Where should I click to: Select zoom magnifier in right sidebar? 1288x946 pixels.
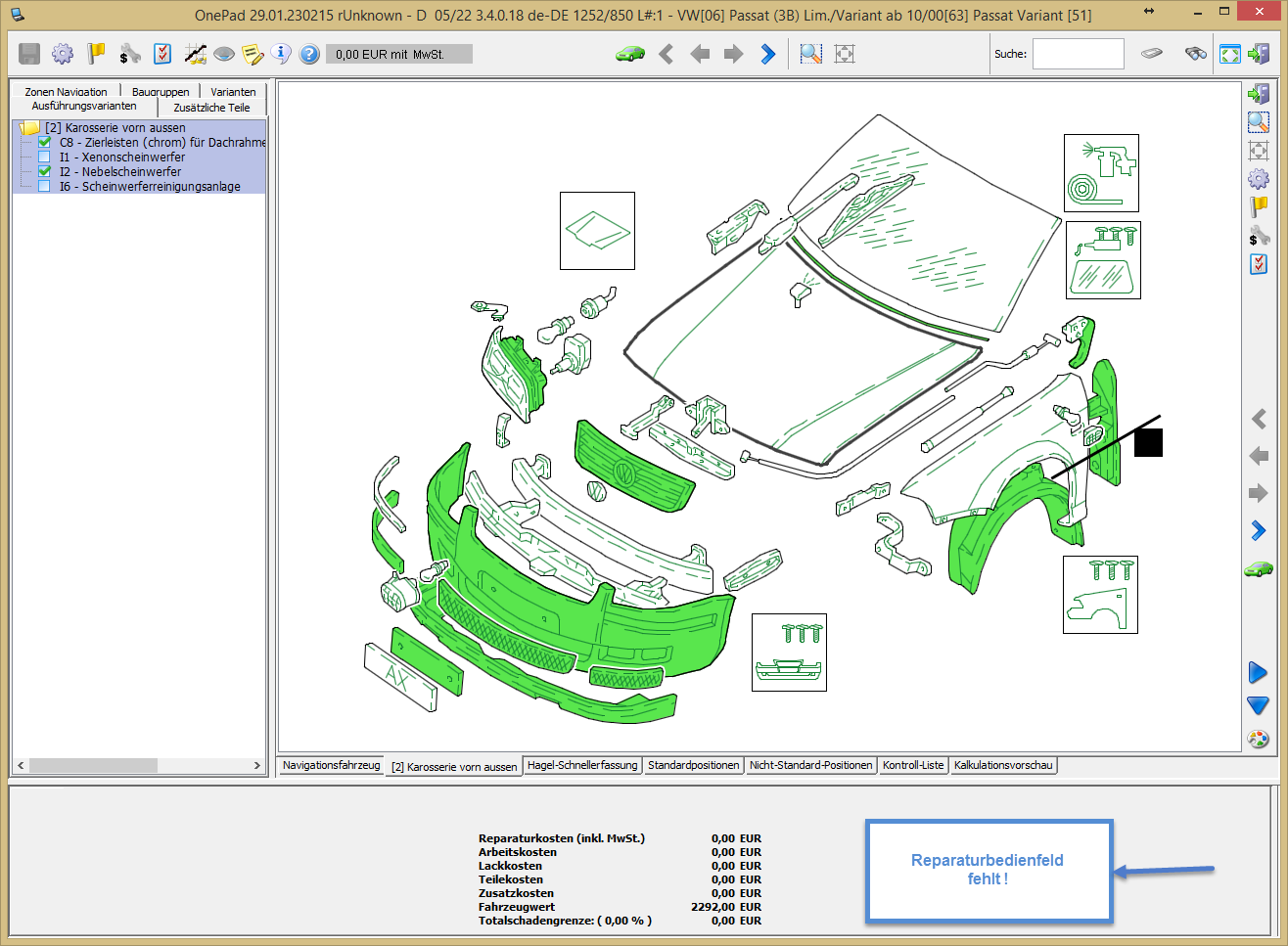point(1259,122)
